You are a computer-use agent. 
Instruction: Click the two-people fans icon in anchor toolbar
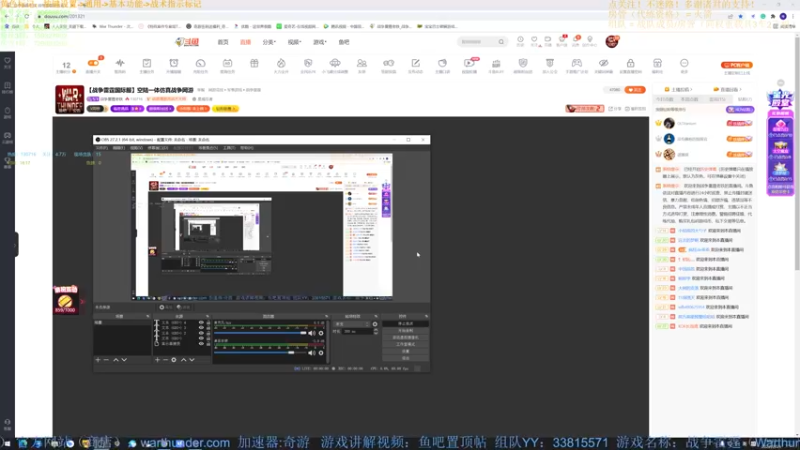point(362,63)
